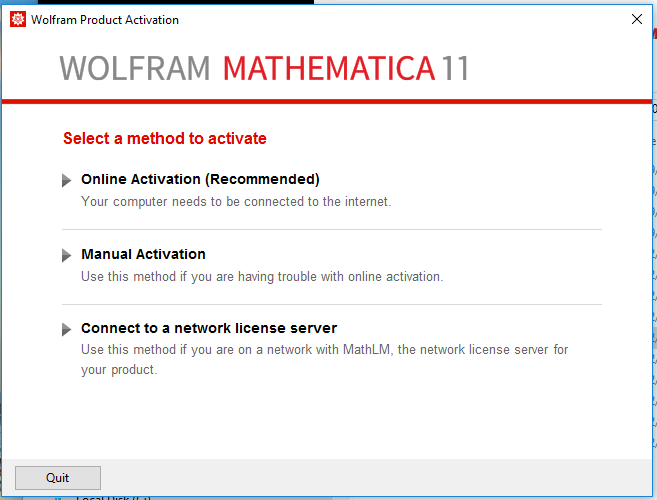Choose Manual Activation method
The height and width of the screenshot is (500, 657).
pyautogui.click(x=143, y=254)
